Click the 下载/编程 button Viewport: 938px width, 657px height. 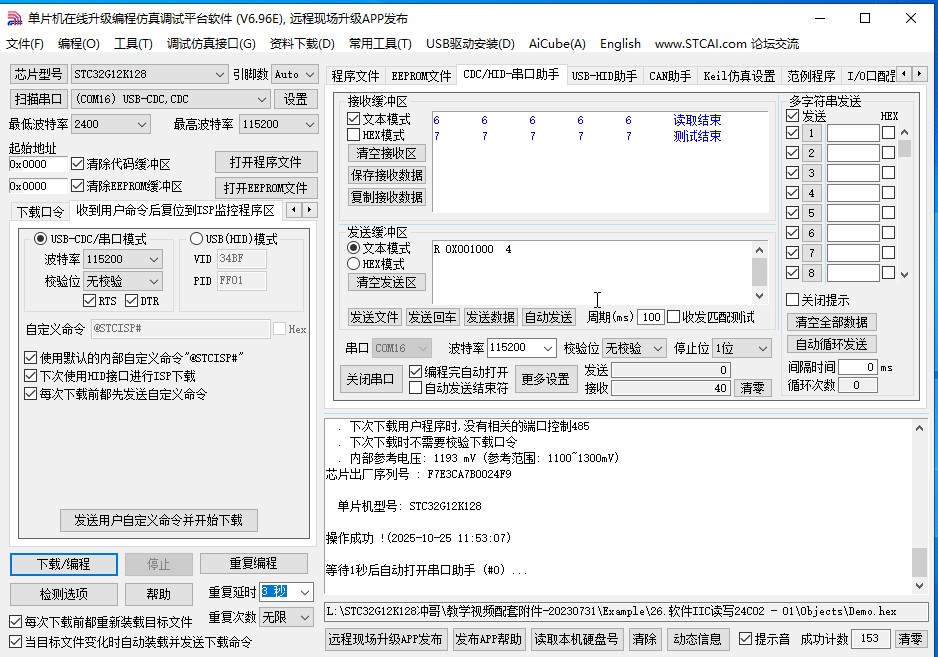64,563
